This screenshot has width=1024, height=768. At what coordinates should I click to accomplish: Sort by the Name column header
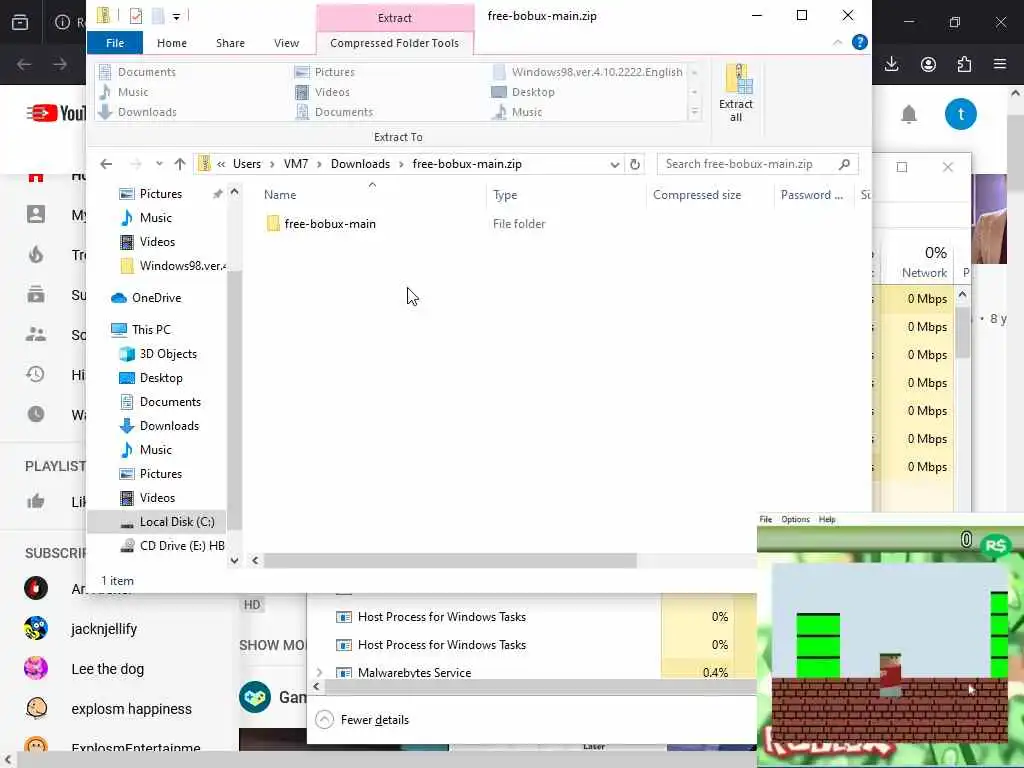[x=280, y=195]
